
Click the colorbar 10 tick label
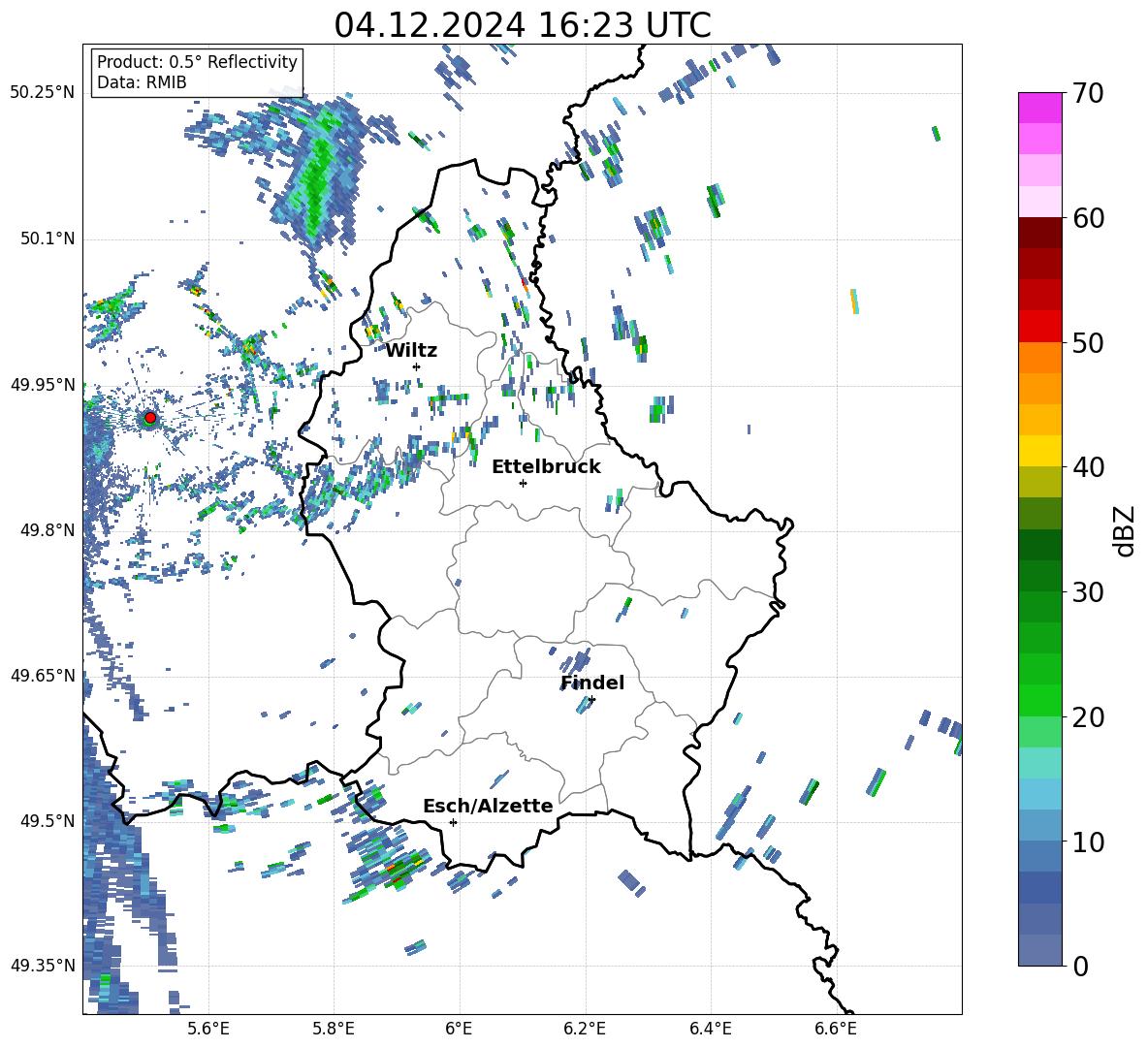pyautogui.click(x=1089, y=841)
